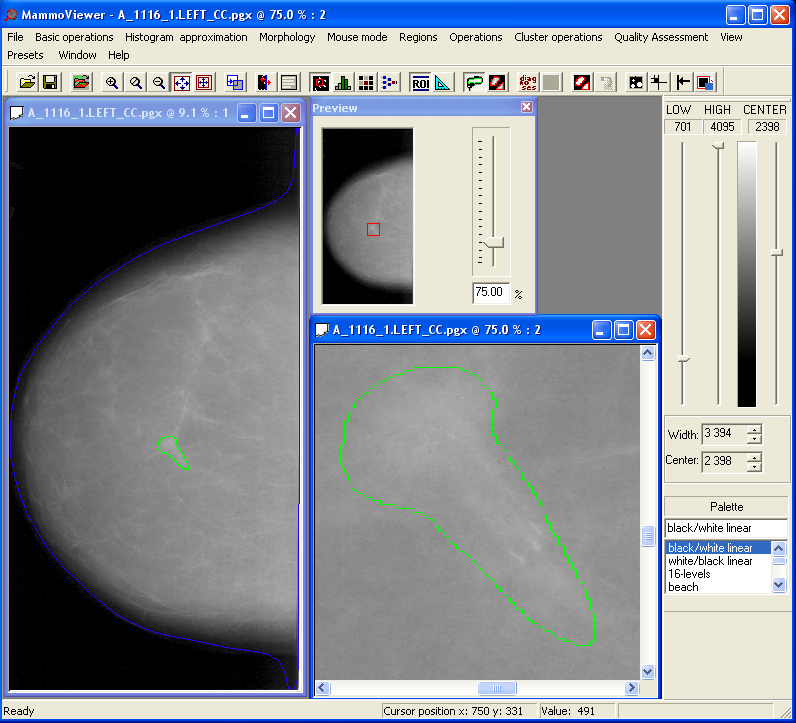
Task: Click the green speech-bubble region icon
Action: click(x=474, y=82)
